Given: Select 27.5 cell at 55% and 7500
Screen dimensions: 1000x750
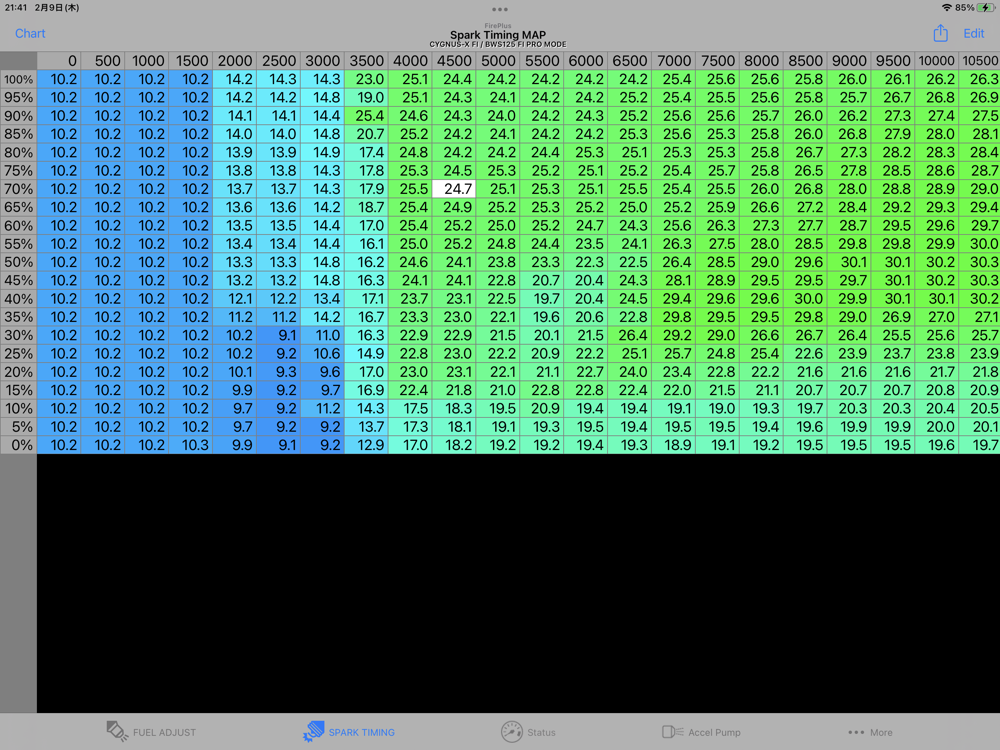Looking at the screenshot, I should (x=717, y=244).
